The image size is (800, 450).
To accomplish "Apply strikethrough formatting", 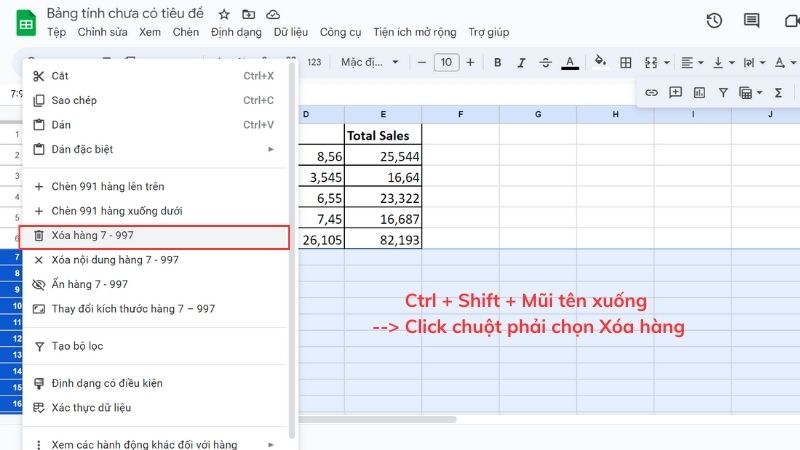I will coord(545,62).
